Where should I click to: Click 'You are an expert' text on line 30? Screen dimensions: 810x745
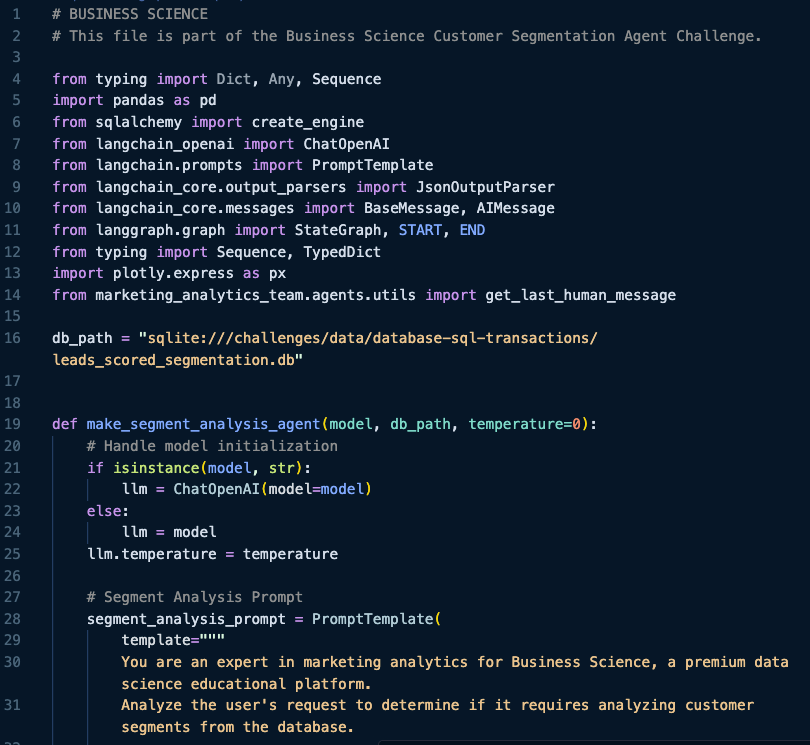pyautogui.click(x=194, y=662)
